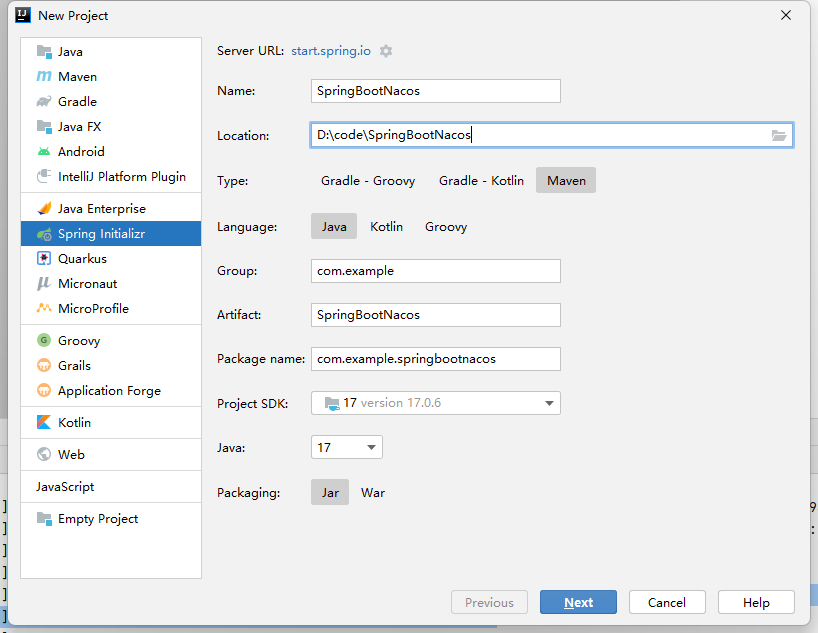Select Jar packaging
This screenshot has width=818, height=633.
330,493
